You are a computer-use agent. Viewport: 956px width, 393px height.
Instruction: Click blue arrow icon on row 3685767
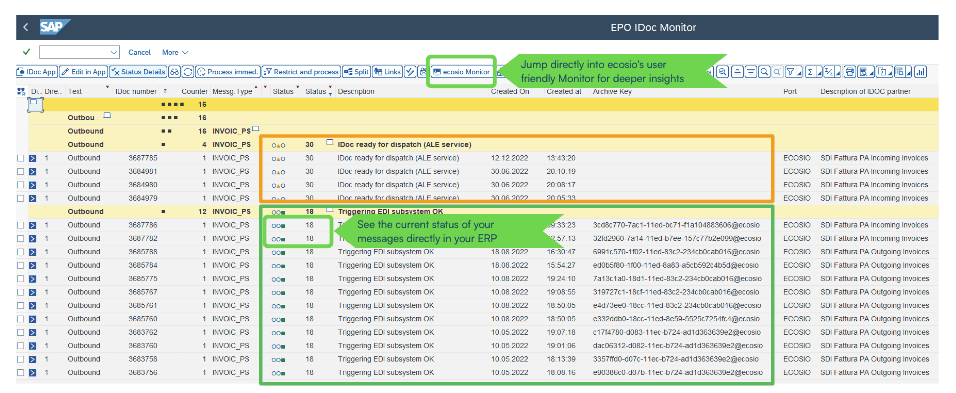click(33, 292)
